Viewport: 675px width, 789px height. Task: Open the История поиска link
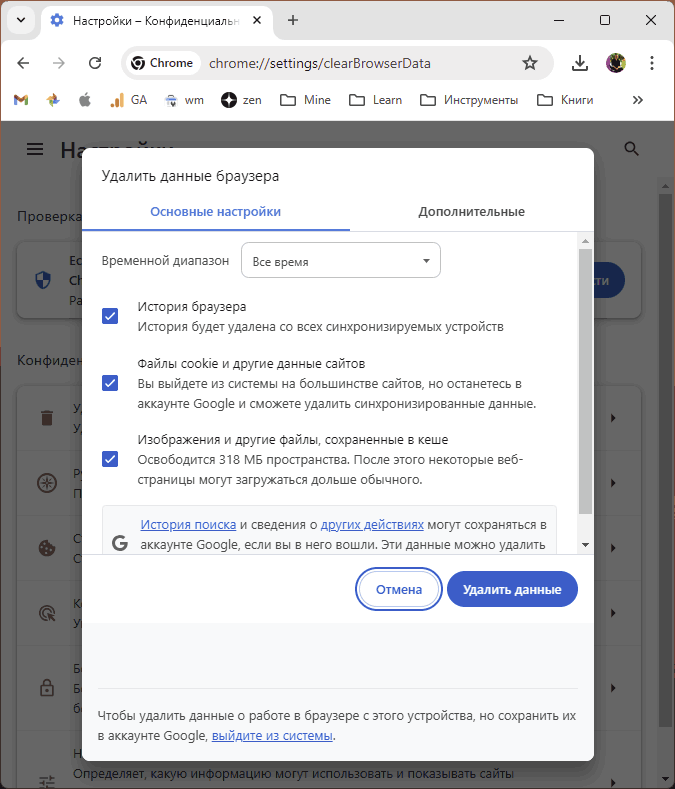188,525
